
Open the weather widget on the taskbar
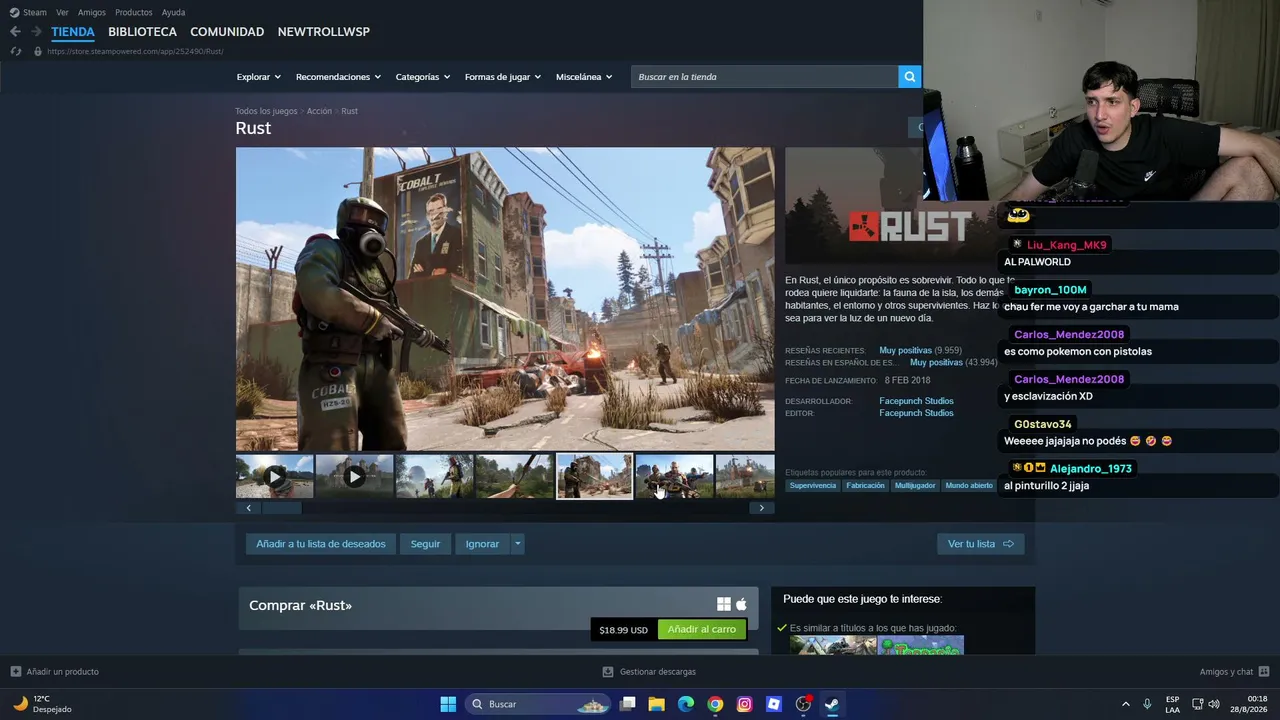(42, 704)
